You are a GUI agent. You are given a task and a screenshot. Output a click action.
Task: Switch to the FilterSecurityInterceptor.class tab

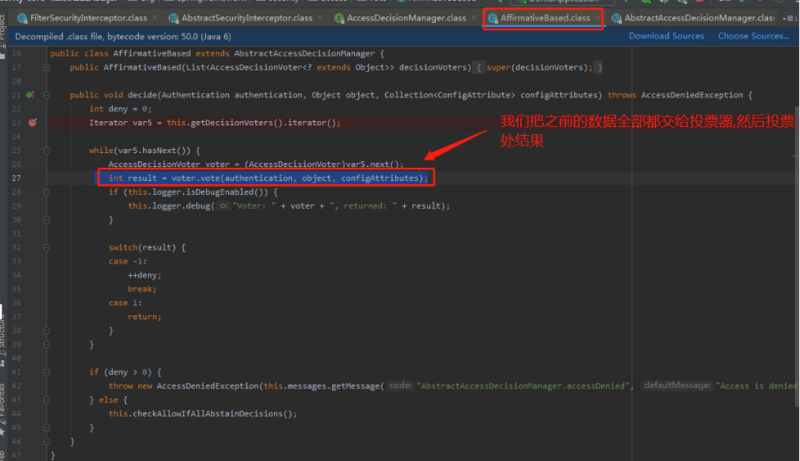(x=88, y=18)
